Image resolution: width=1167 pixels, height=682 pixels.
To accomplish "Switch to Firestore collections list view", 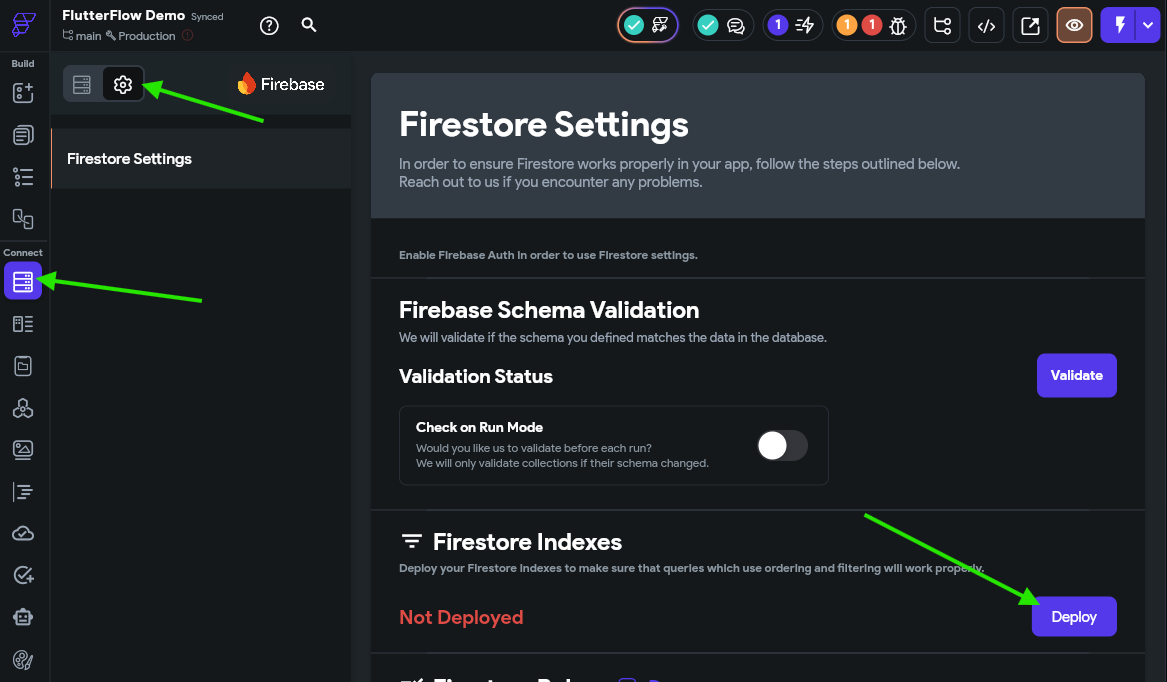I will [x=82, y=85].
